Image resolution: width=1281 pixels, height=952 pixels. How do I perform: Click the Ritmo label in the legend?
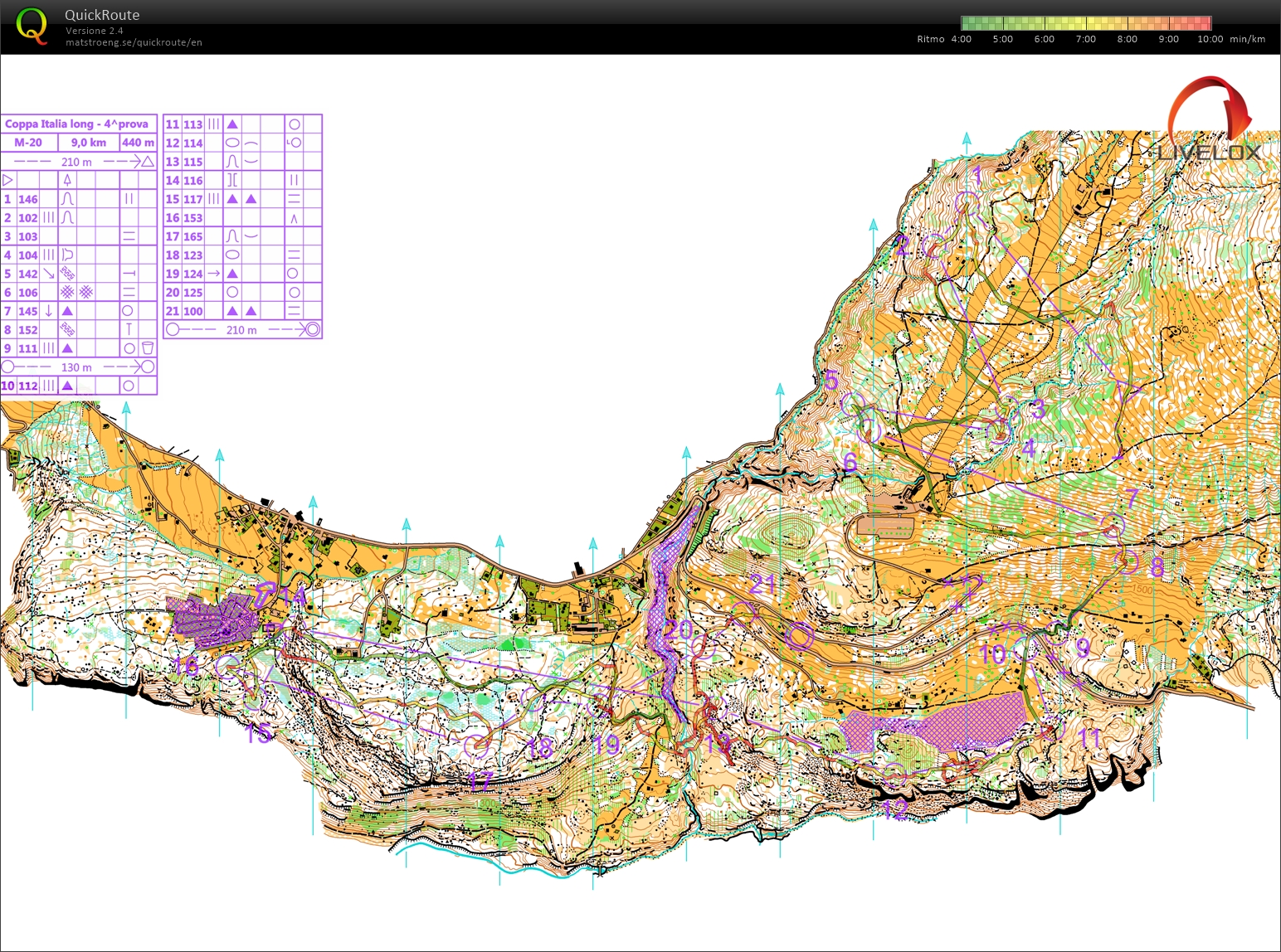[x=931, y=39]
